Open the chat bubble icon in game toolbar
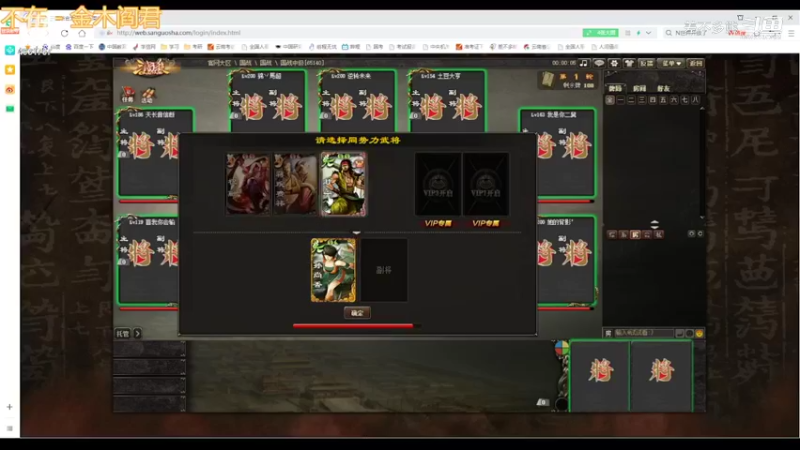The height and width of the screenshot is (450, 800). point(599,63)
